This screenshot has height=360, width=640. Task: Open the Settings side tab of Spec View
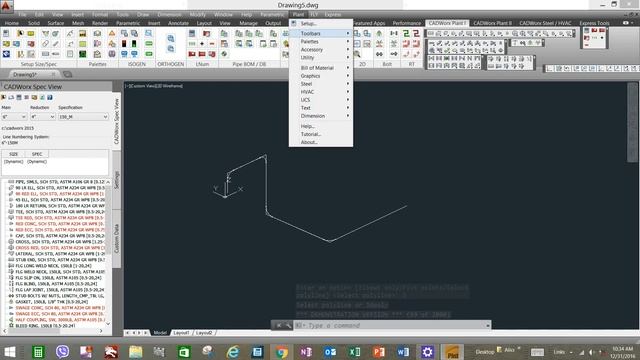click(117, 180)
